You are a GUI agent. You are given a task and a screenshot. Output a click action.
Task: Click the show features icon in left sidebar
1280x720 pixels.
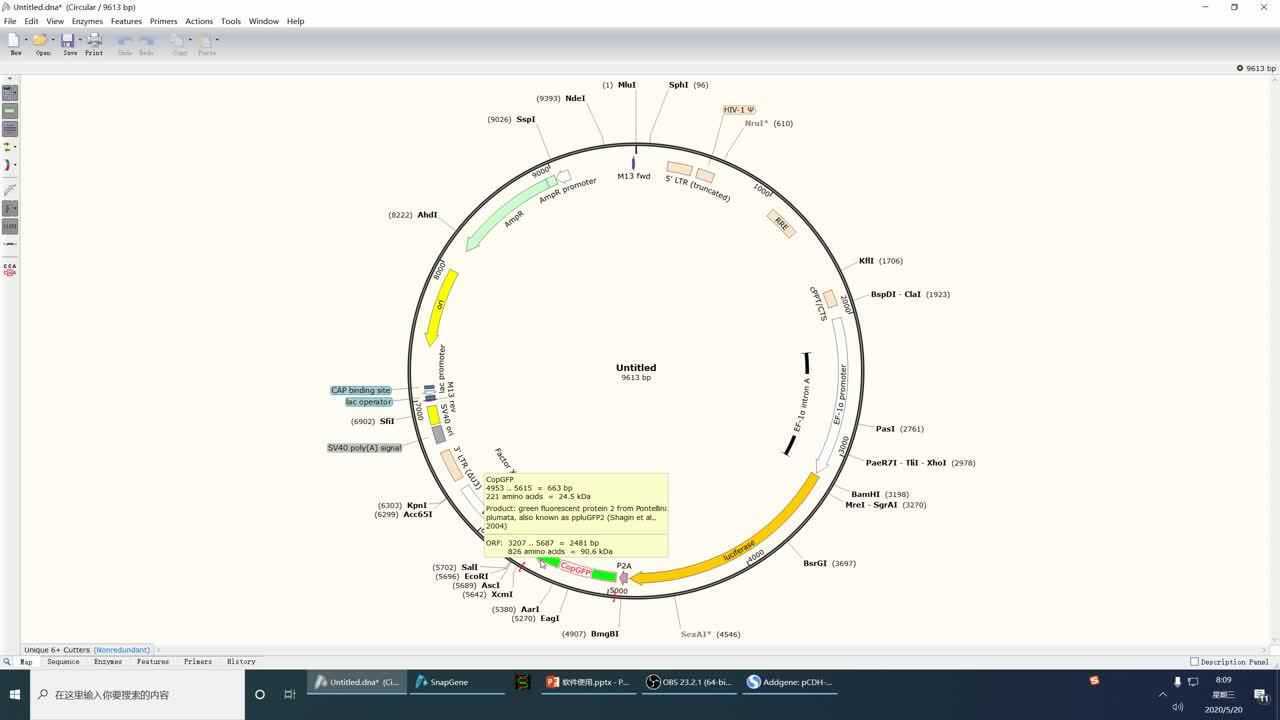pos(10,111)
